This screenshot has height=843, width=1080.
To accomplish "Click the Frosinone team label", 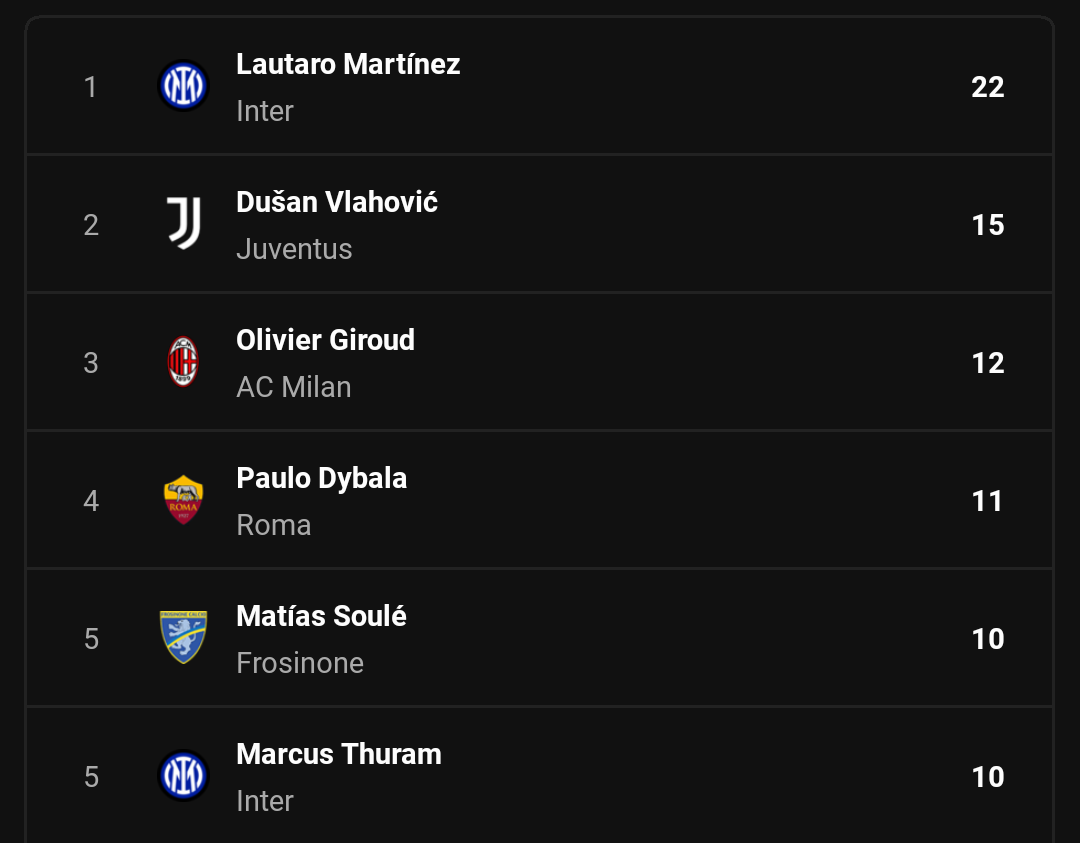I will tap(300, 663).
